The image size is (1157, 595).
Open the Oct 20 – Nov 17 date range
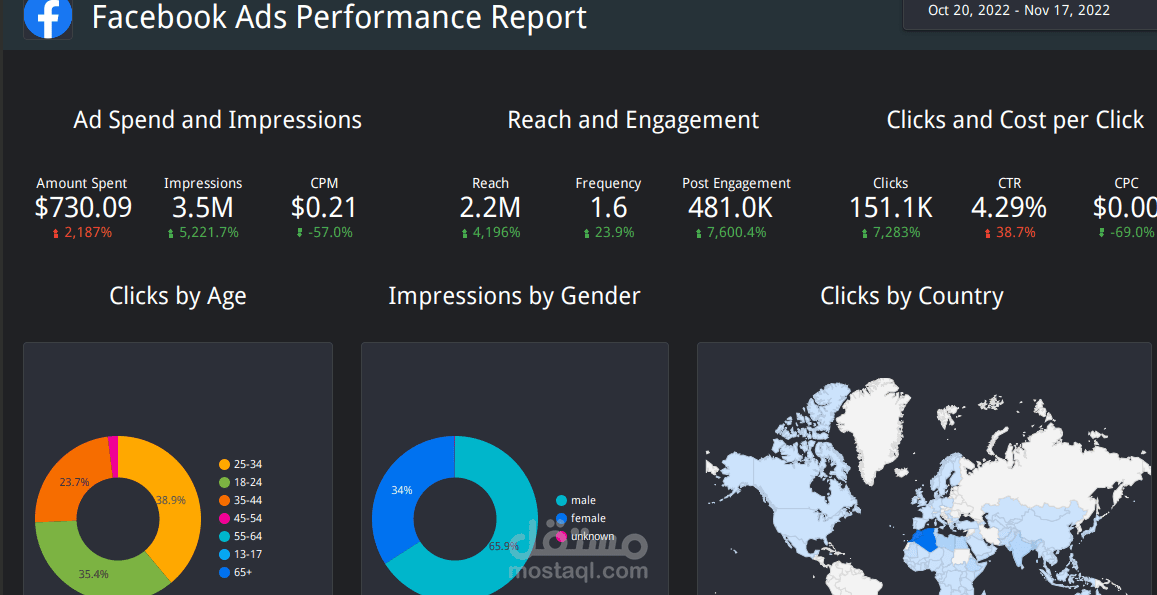(x=1029, y=13)
